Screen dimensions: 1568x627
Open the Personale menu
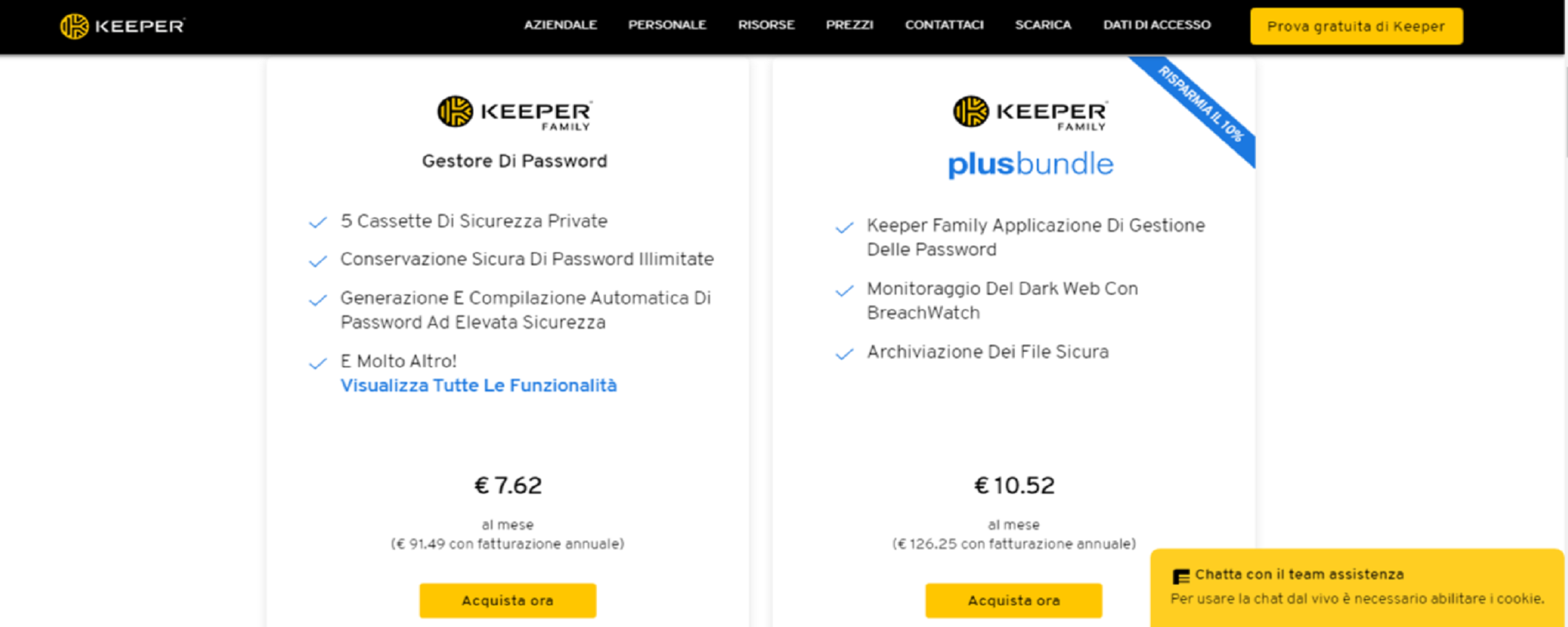[x=667, y=25]
